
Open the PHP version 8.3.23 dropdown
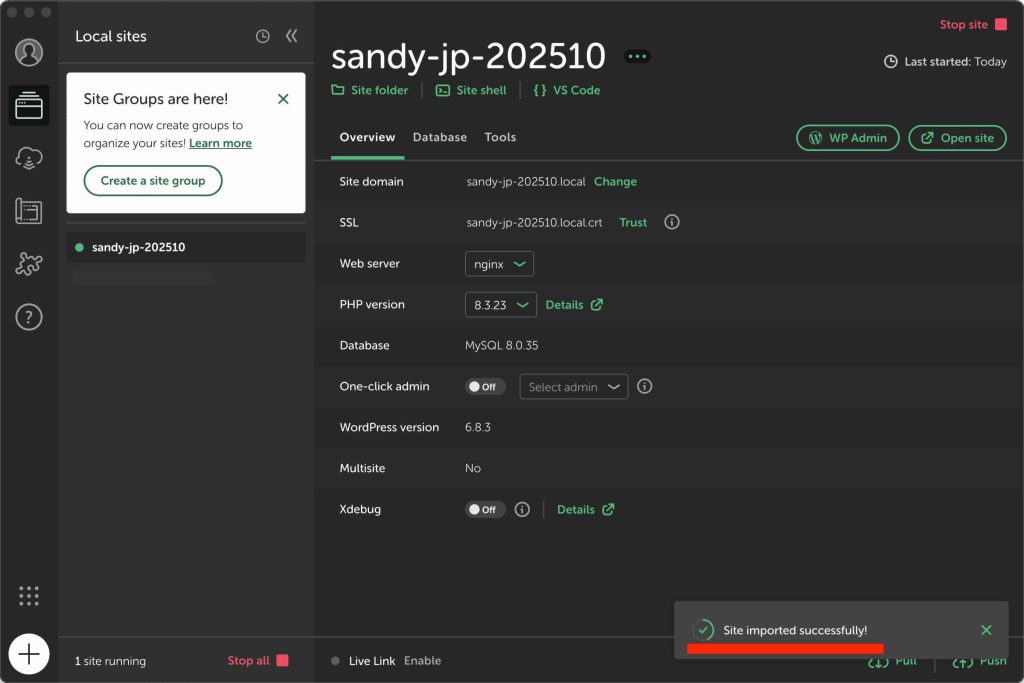(x=500, y=305)
